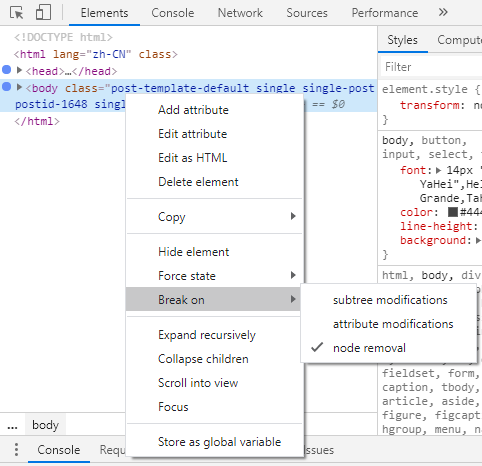The image size is (482, 466).
Task: Switch to the Performance tab
Action: [385, 13]
